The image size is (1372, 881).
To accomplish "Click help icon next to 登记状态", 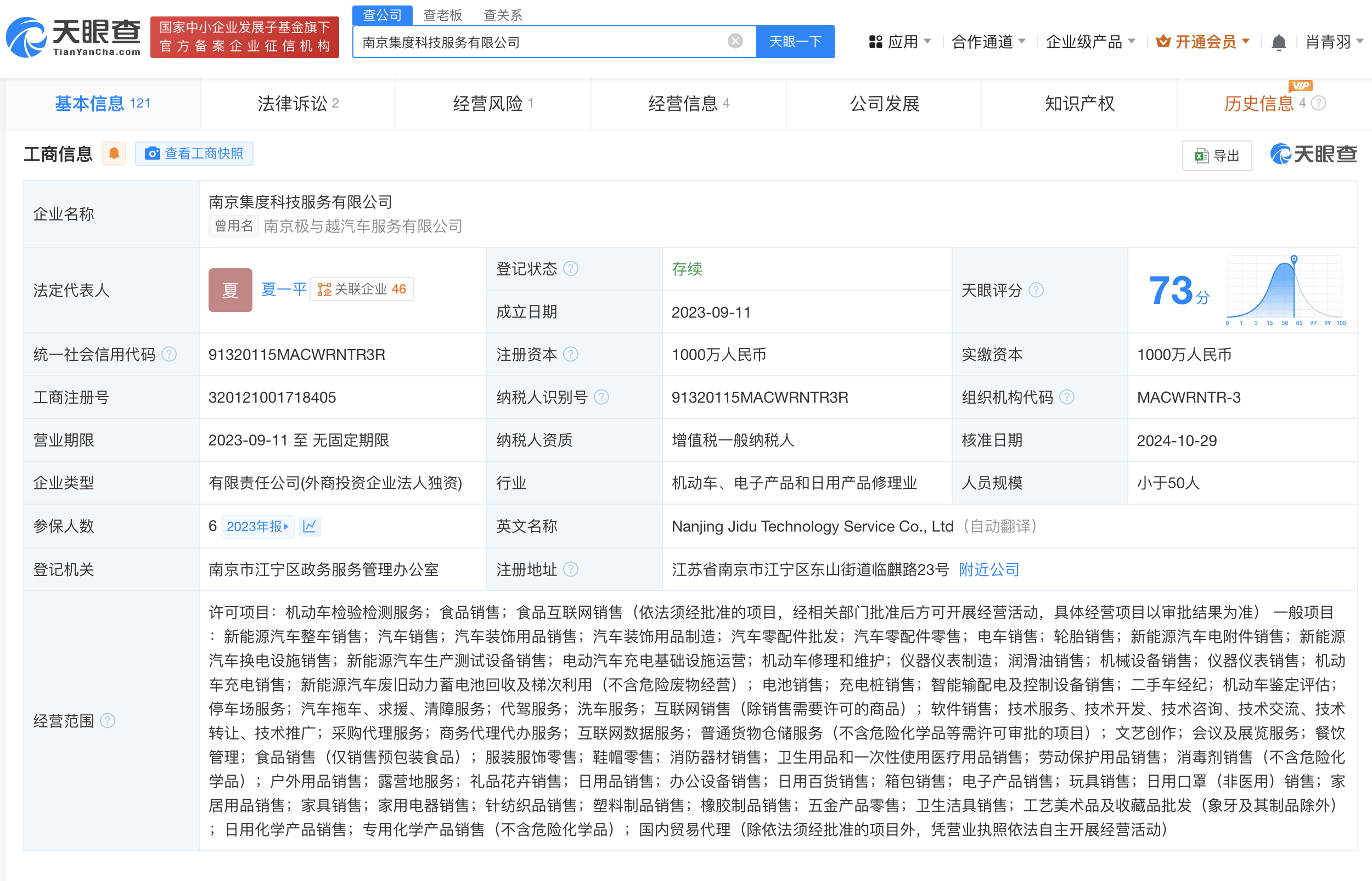I will tap(570, 268).
